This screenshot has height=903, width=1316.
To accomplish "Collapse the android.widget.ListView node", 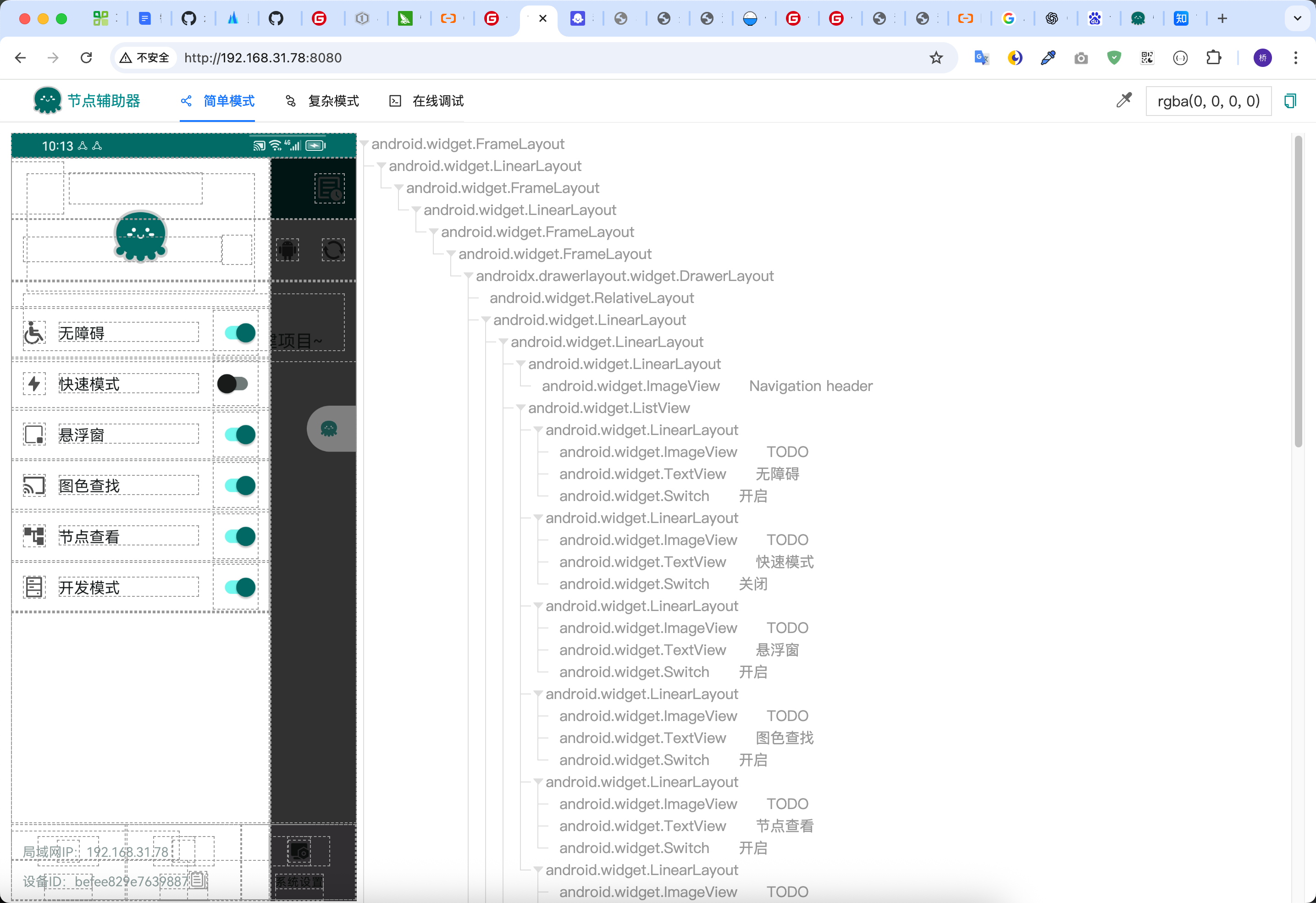I will tap(521, 408).
